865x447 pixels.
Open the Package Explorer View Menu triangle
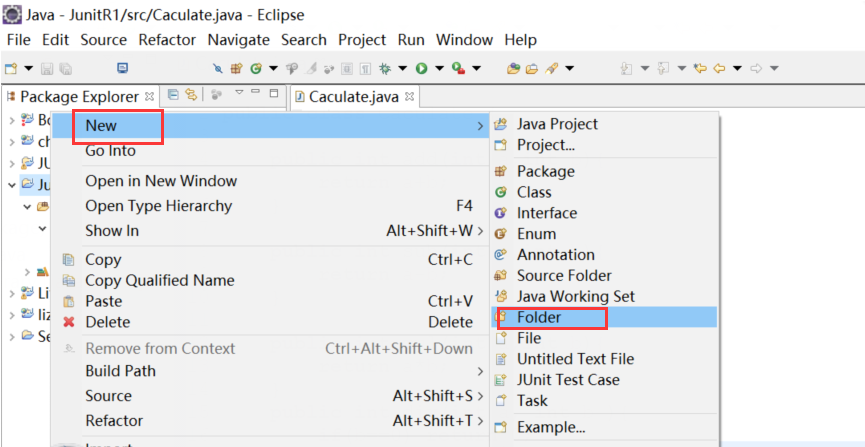[x=239, y=94]
